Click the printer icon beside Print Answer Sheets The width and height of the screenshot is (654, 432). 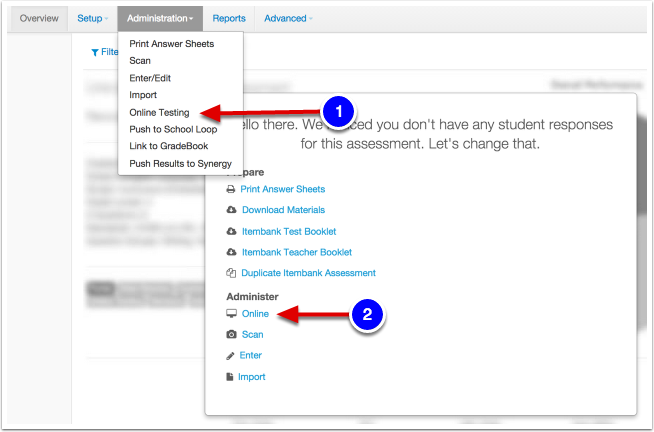pos(231,189)
